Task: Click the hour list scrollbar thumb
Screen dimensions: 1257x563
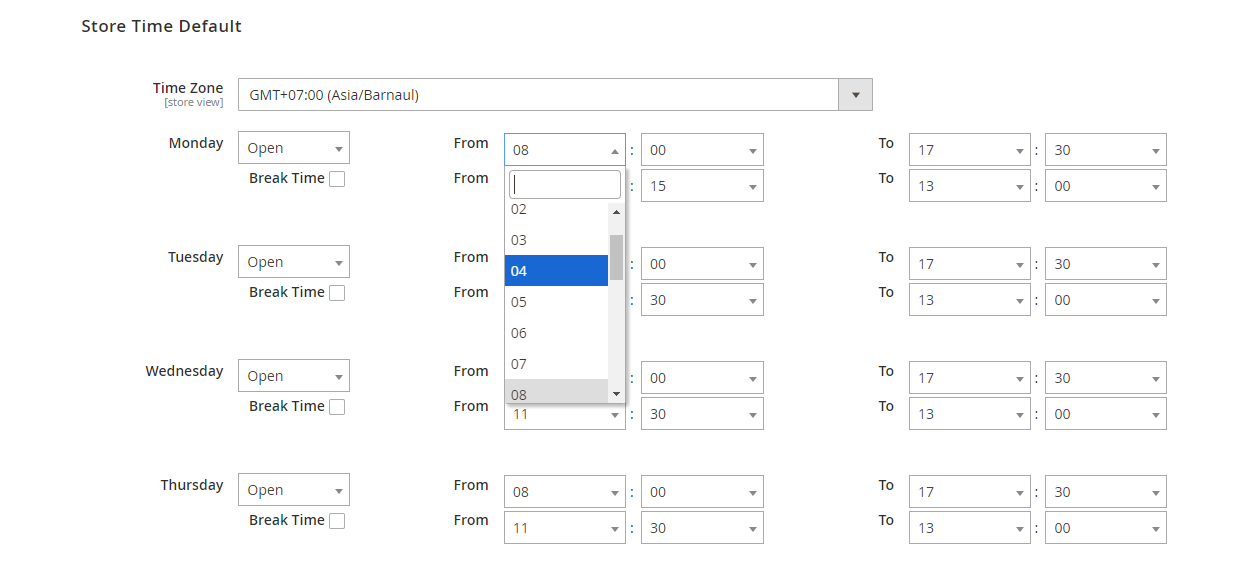Action: (616, 257)
